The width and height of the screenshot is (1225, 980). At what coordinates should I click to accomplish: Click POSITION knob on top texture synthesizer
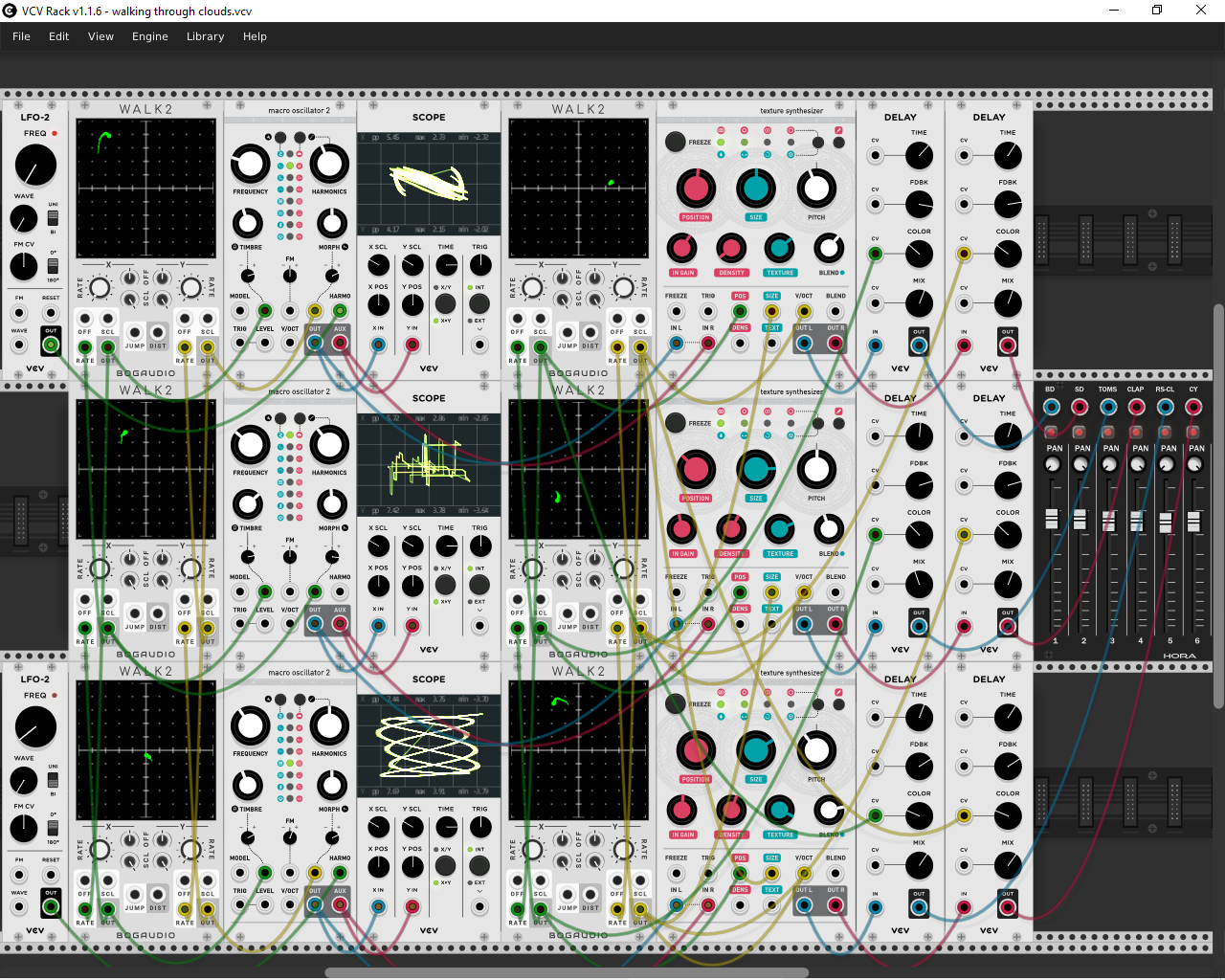(x=696, y=189)
